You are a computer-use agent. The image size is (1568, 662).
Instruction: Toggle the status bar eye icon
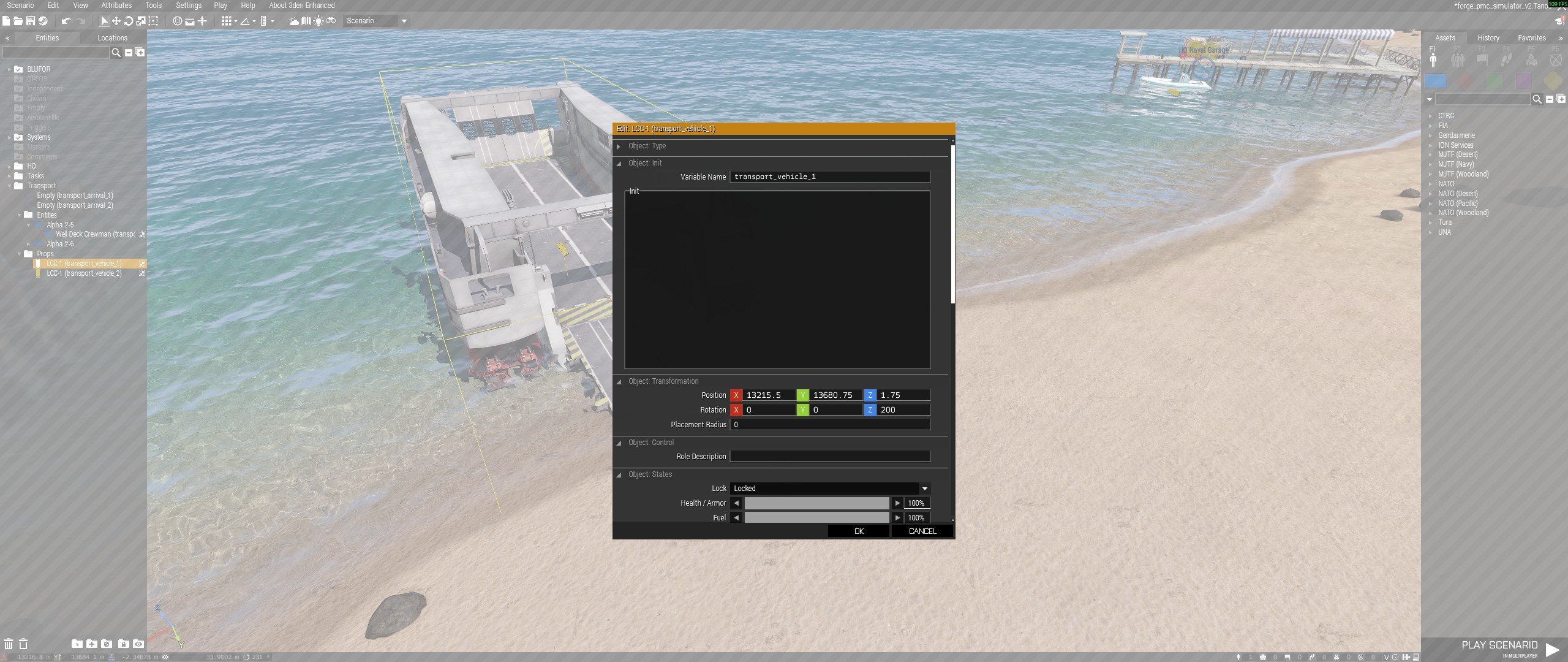pyautogui.click(x=165, y=657)
